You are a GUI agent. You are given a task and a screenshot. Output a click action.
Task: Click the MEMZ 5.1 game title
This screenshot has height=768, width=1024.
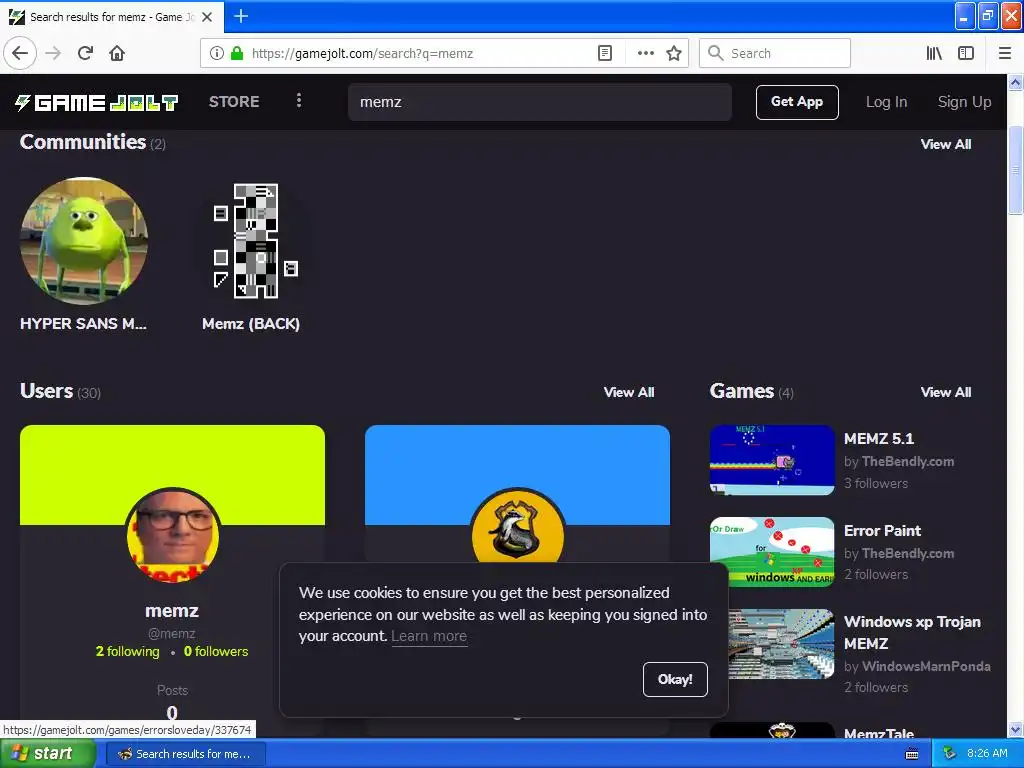[878, 439]
